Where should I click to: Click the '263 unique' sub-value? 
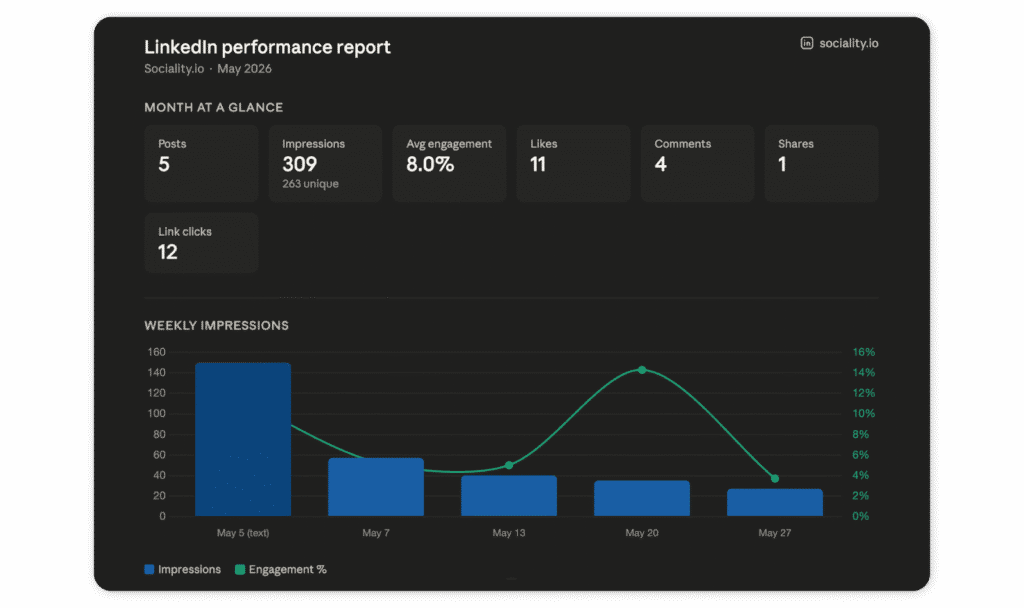(310, 184)
